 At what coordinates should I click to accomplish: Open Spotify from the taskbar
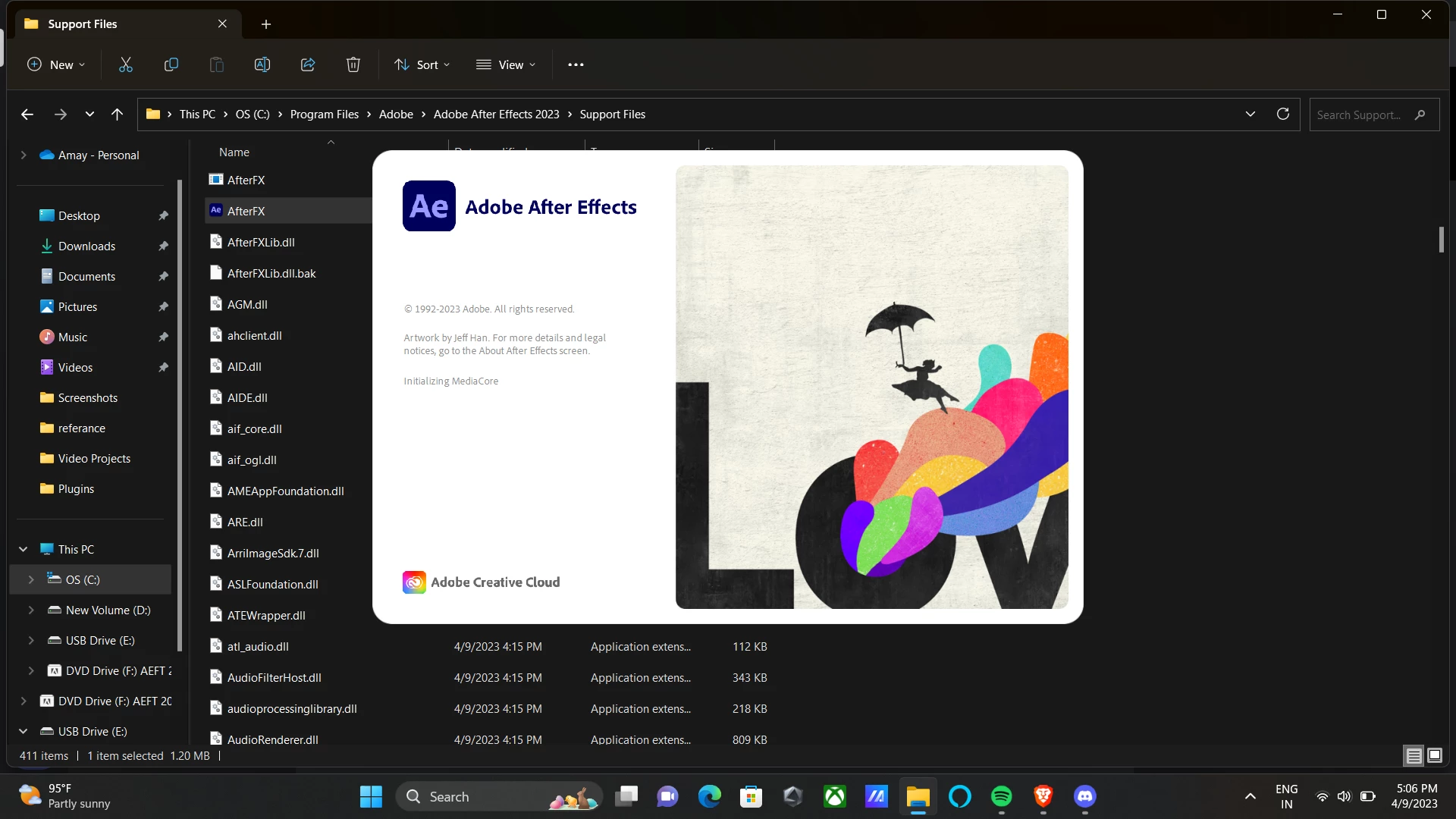[x=1001, y=796]
